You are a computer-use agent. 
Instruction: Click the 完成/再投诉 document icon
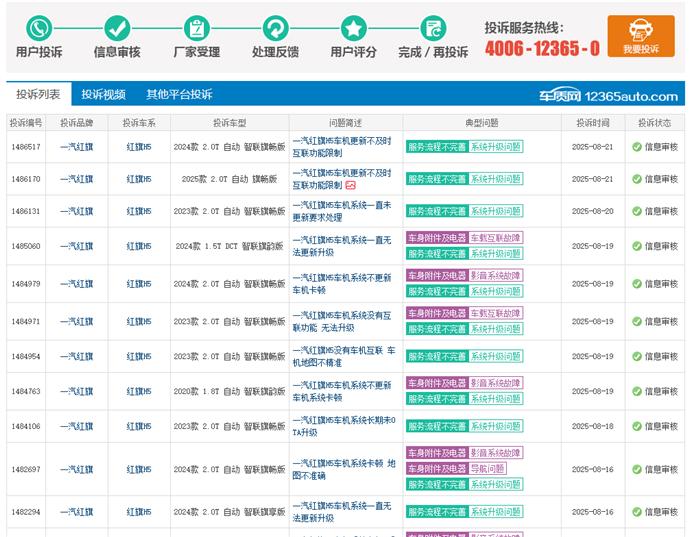(x=432, y=28)
